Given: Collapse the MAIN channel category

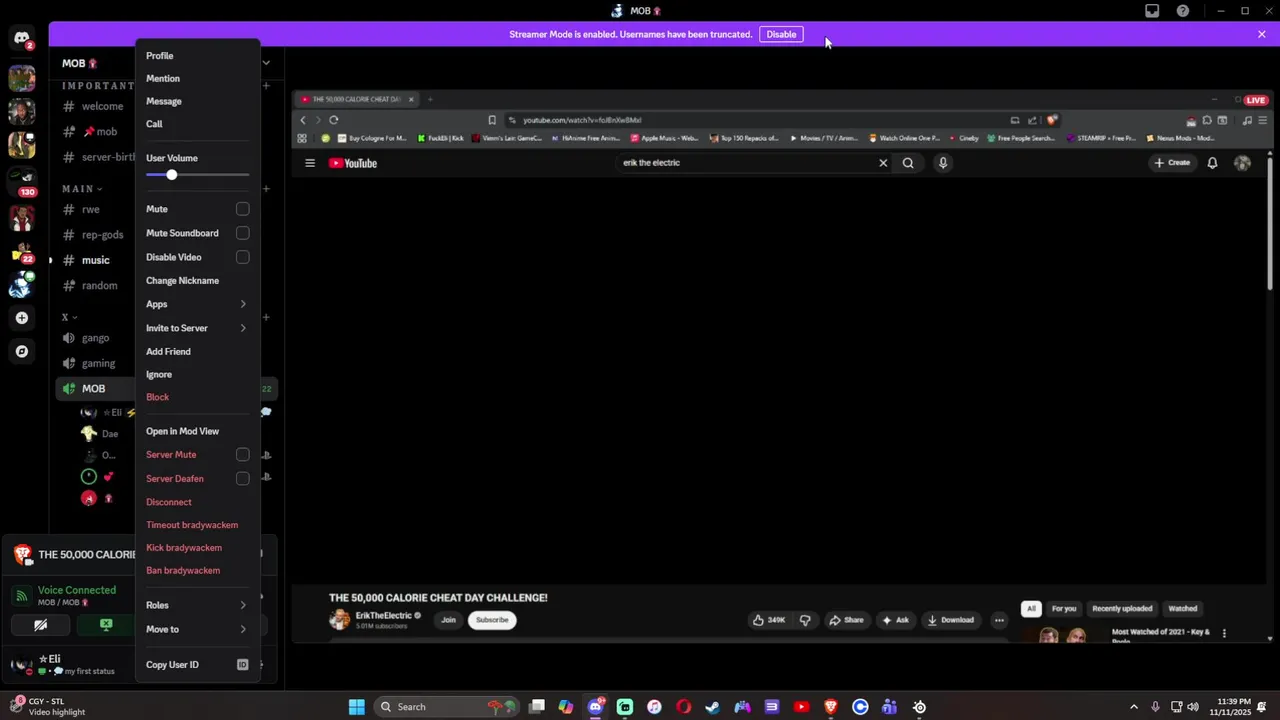Looking at the screenshot, I should coord(82,189).
